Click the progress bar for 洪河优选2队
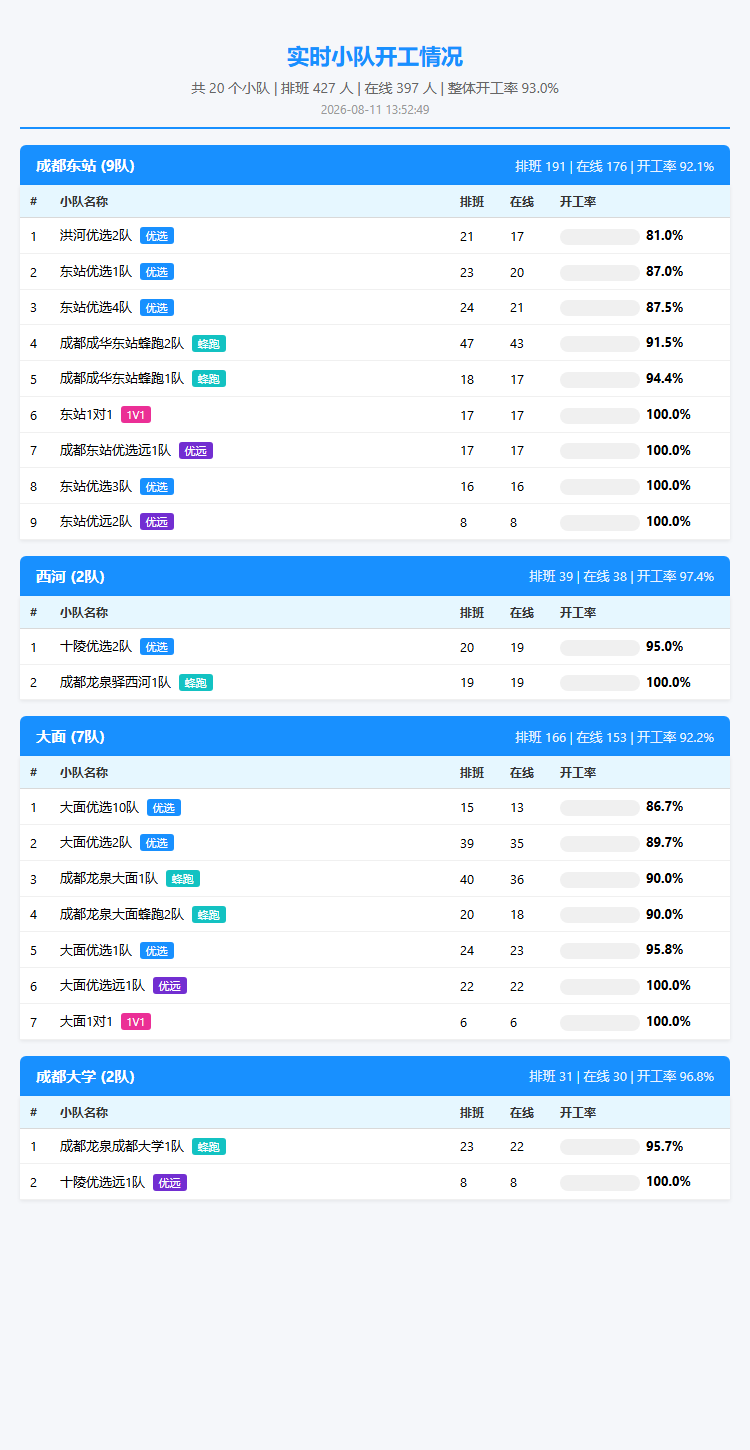 point(600,237)
